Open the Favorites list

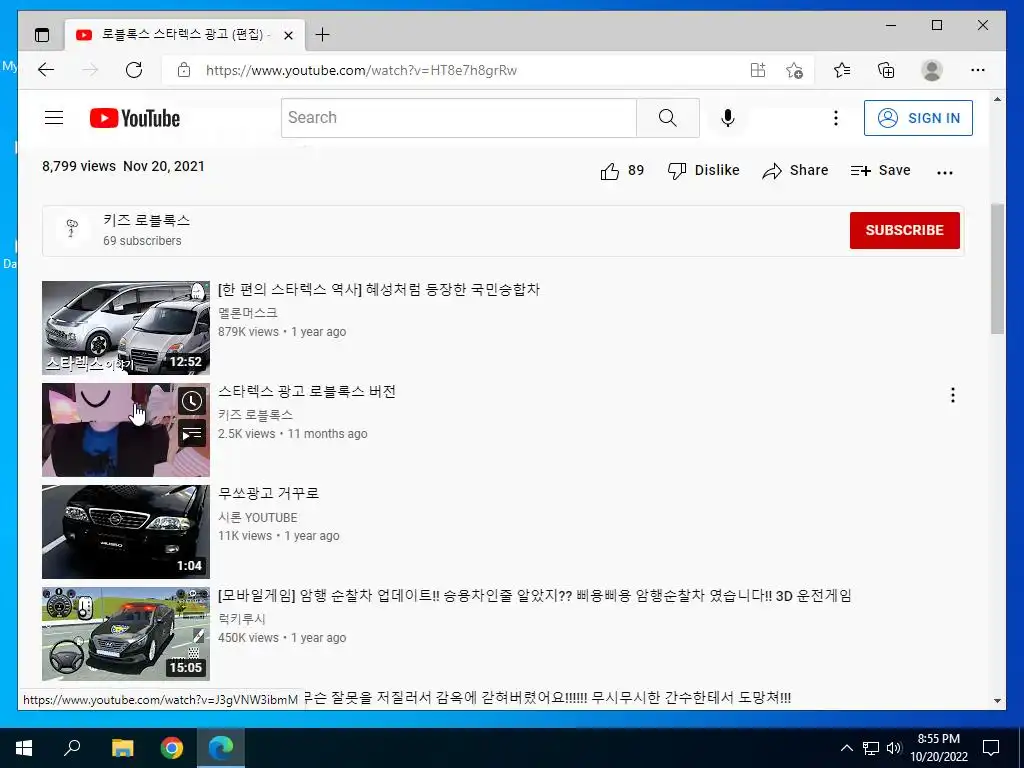tap(842, 70)
